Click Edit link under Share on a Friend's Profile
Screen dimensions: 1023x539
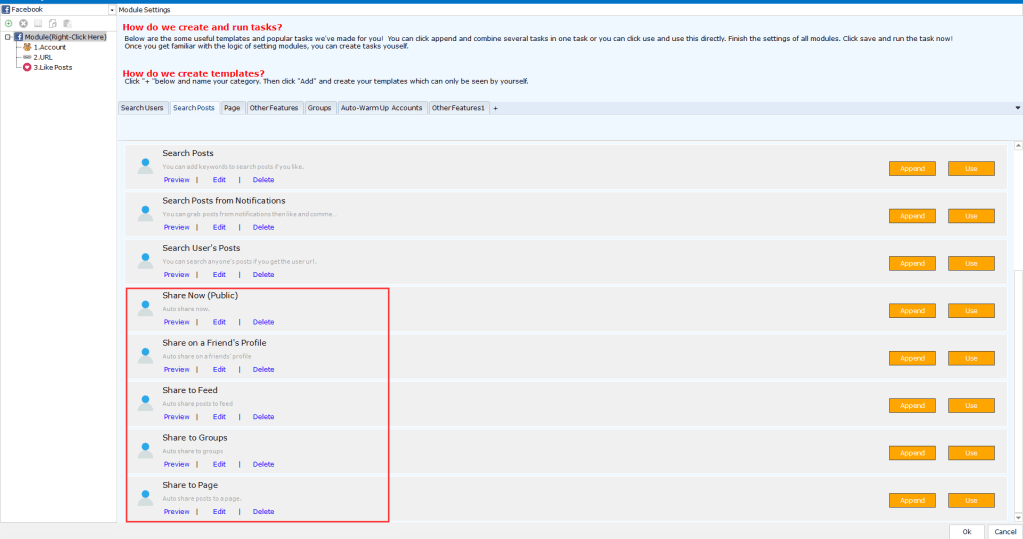tap(219, 370)
